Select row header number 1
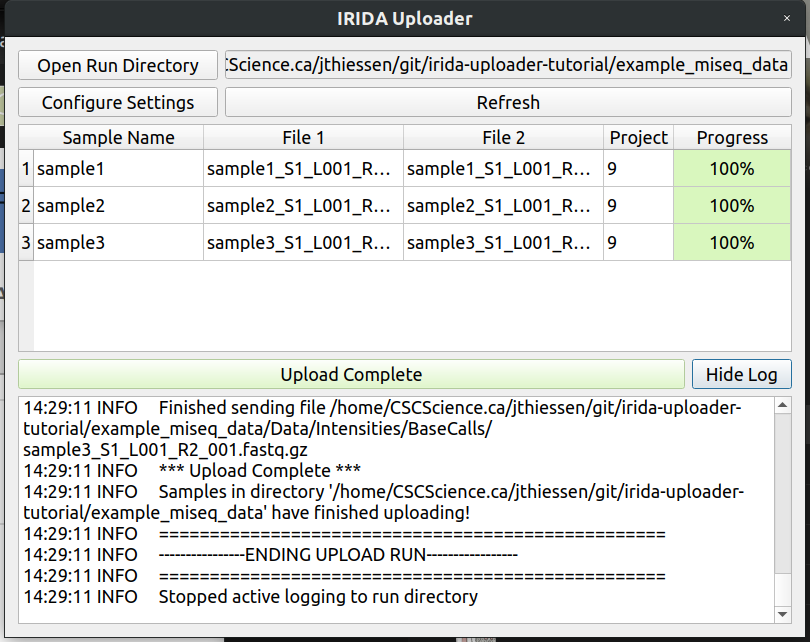The image size is (810, 642). click(26, 168)
